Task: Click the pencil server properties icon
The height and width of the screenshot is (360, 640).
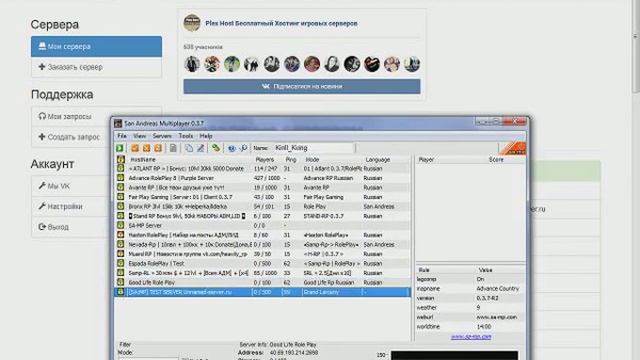Action: pos(200,148)
